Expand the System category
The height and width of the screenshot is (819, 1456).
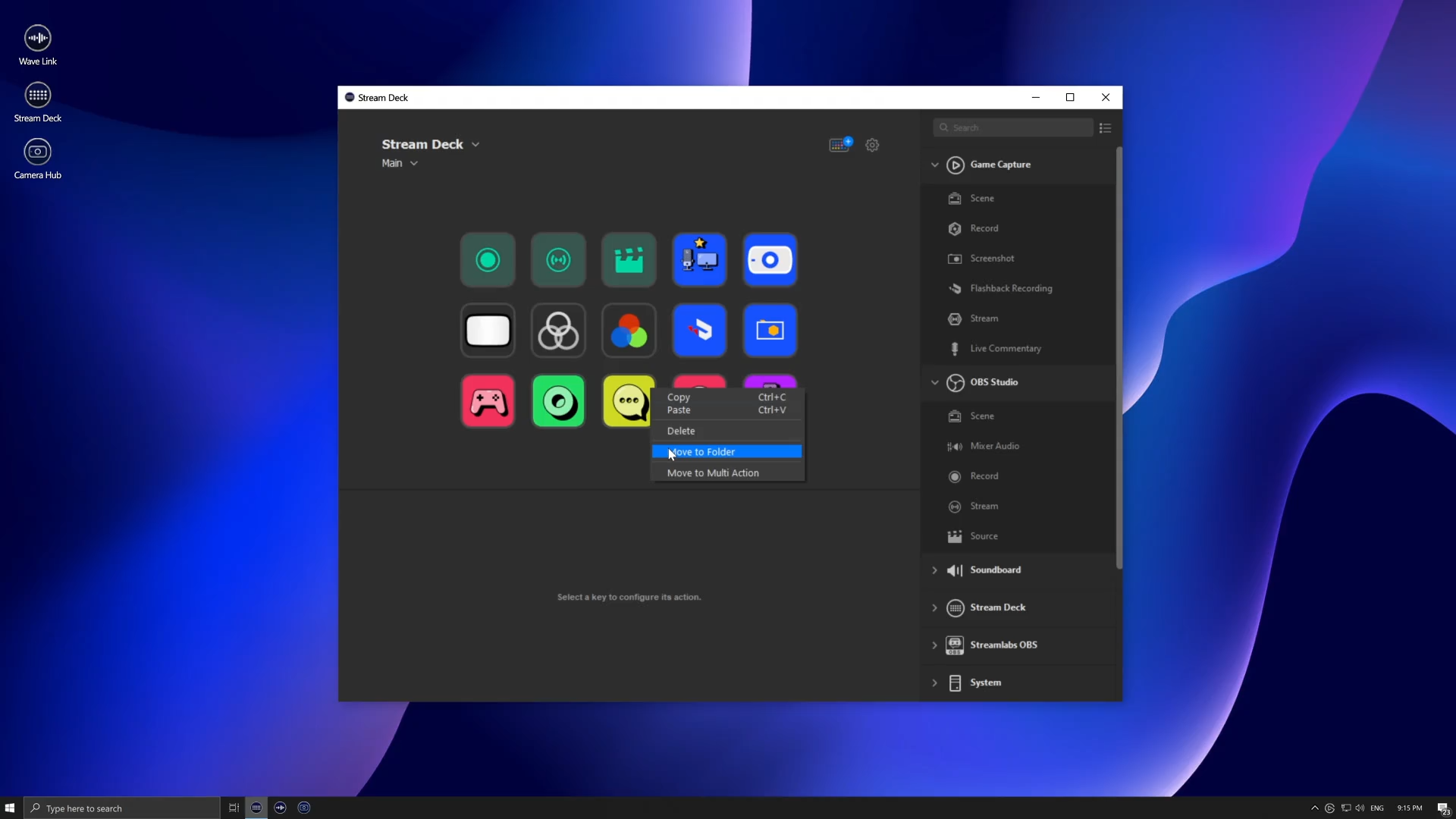934,682
